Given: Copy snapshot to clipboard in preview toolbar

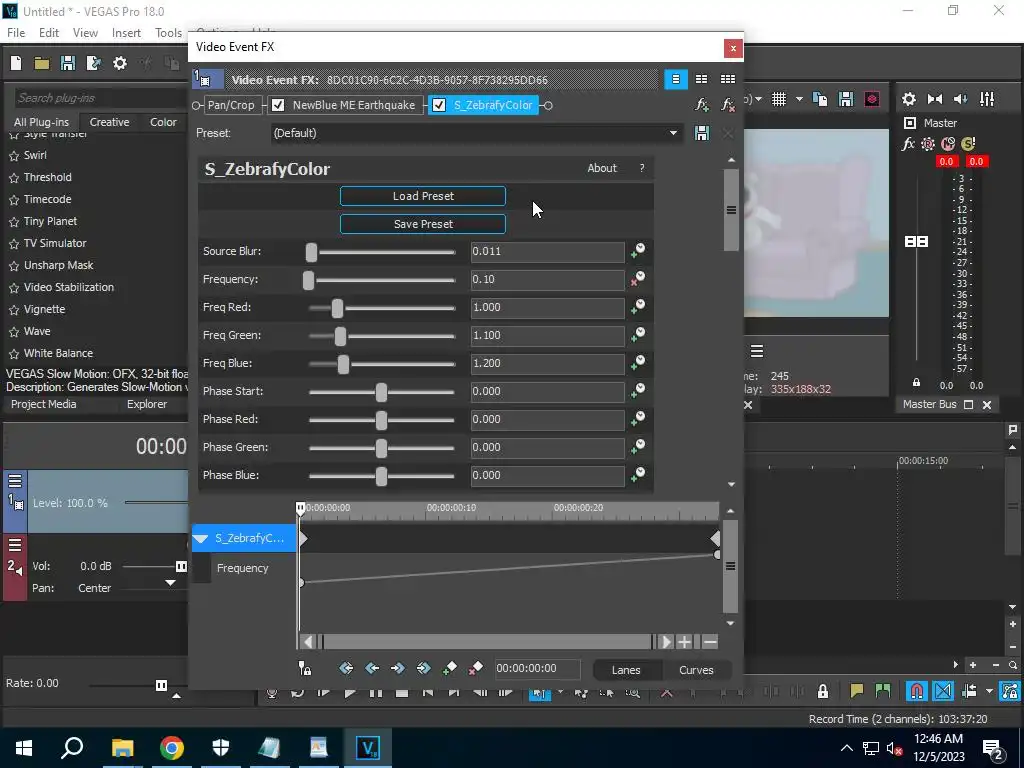Looking at the screenshot, I should tap(820, 99).
